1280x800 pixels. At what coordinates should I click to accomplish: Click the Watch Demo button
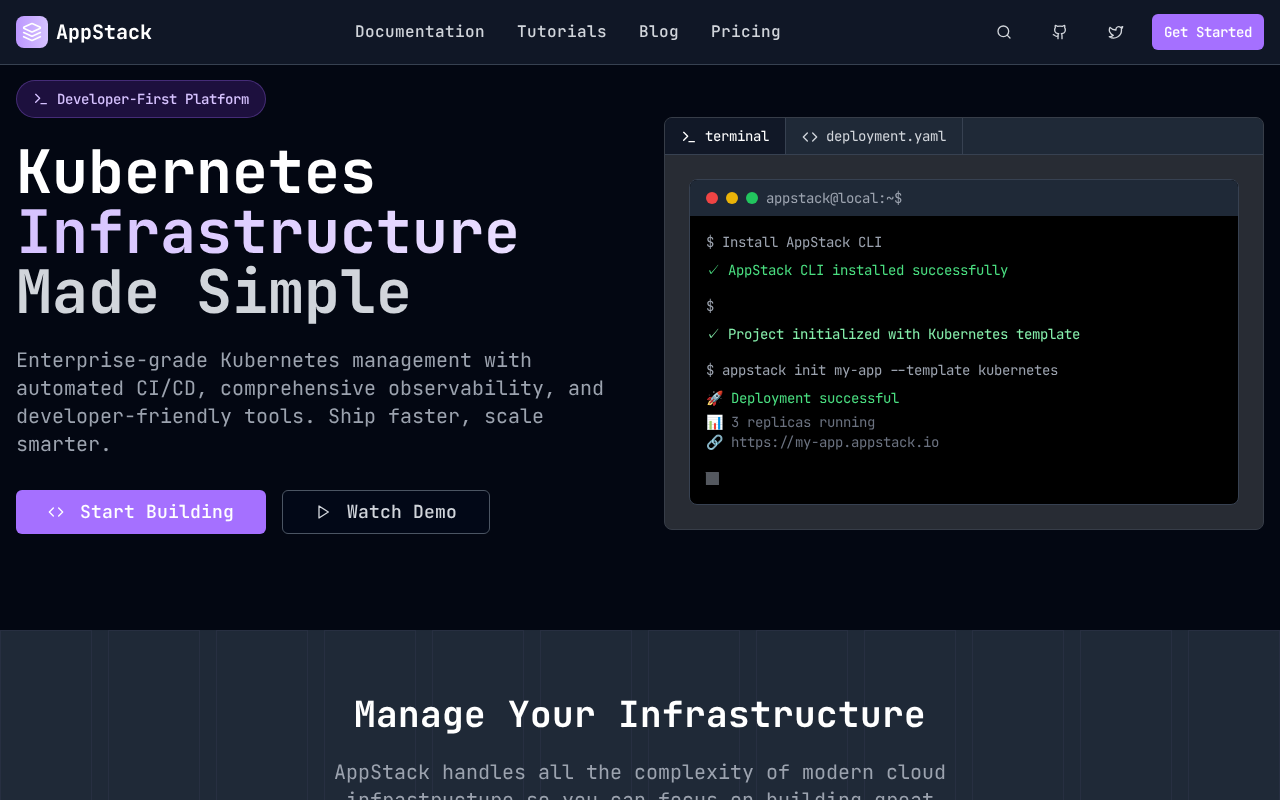coord(386,512)
